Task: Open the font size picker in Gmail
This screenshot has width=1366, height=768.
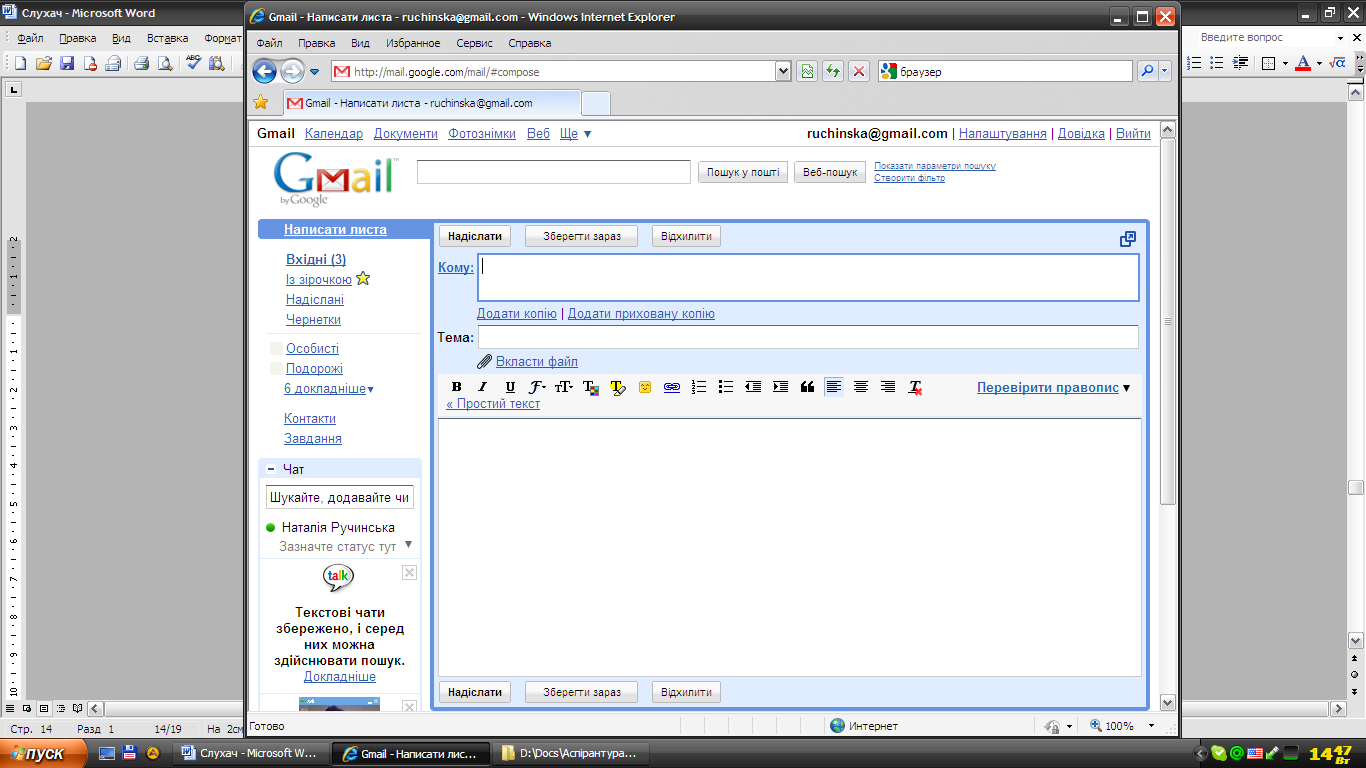Action: coord(564,388)
